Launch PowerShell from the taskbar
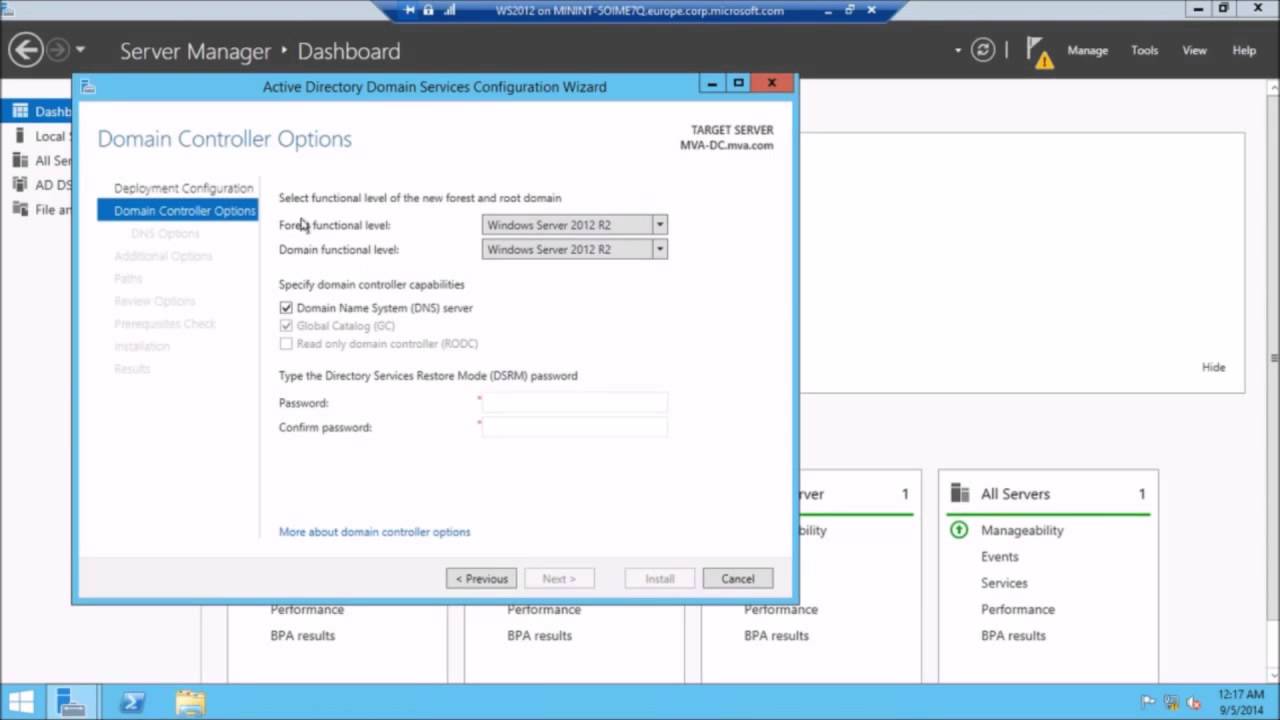 pos(131,702)
